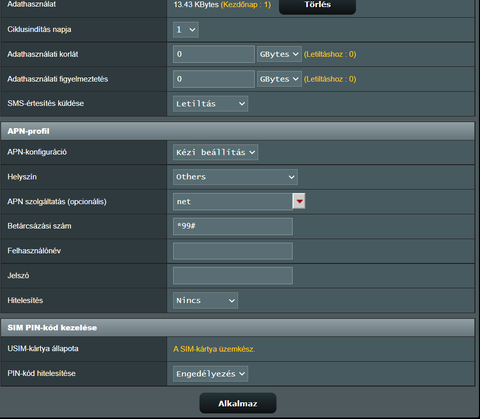Click the APN-konfiguráció label
480x419 pixels.
37,152
